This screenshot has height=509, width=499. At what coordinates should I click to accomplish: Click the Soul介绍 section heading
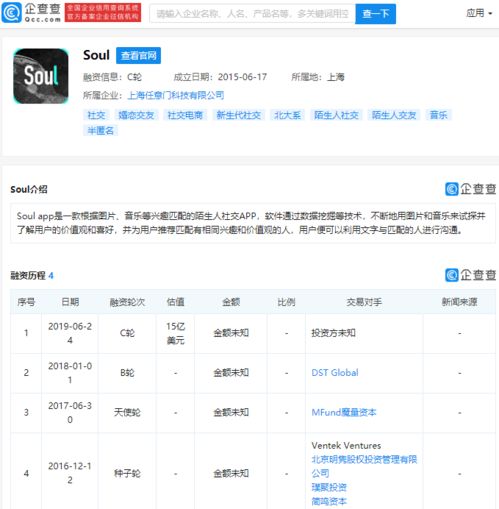29,189
